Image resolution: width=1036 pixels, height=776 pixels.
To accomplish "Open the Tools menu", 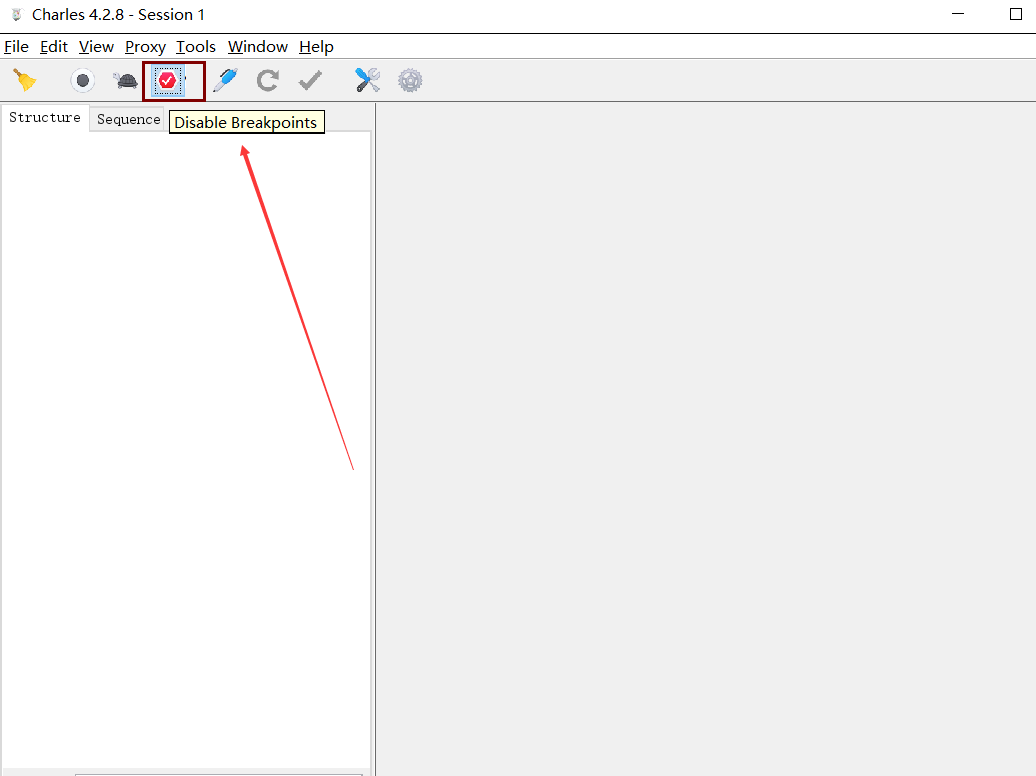I will pyautogui.click(x=196, y=47).
